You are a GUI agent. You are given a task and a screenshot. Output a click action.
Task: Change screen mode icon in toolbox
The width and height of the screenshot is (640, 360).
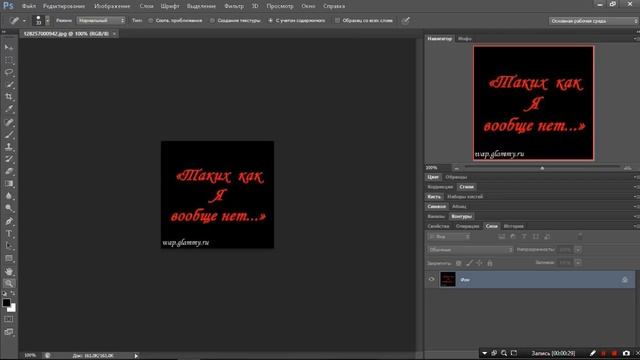tap(9, 332)
